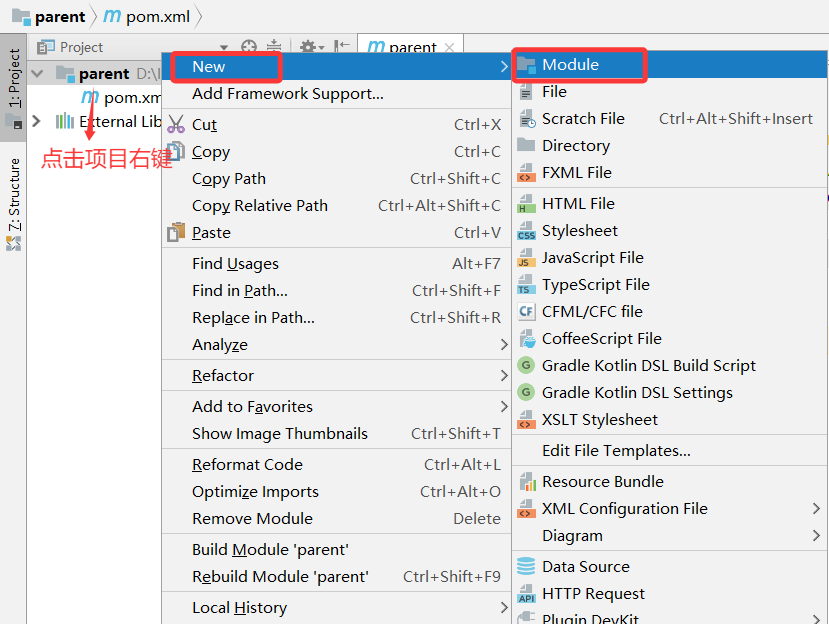Select Reformat Code menu entry

pos(336,464)
